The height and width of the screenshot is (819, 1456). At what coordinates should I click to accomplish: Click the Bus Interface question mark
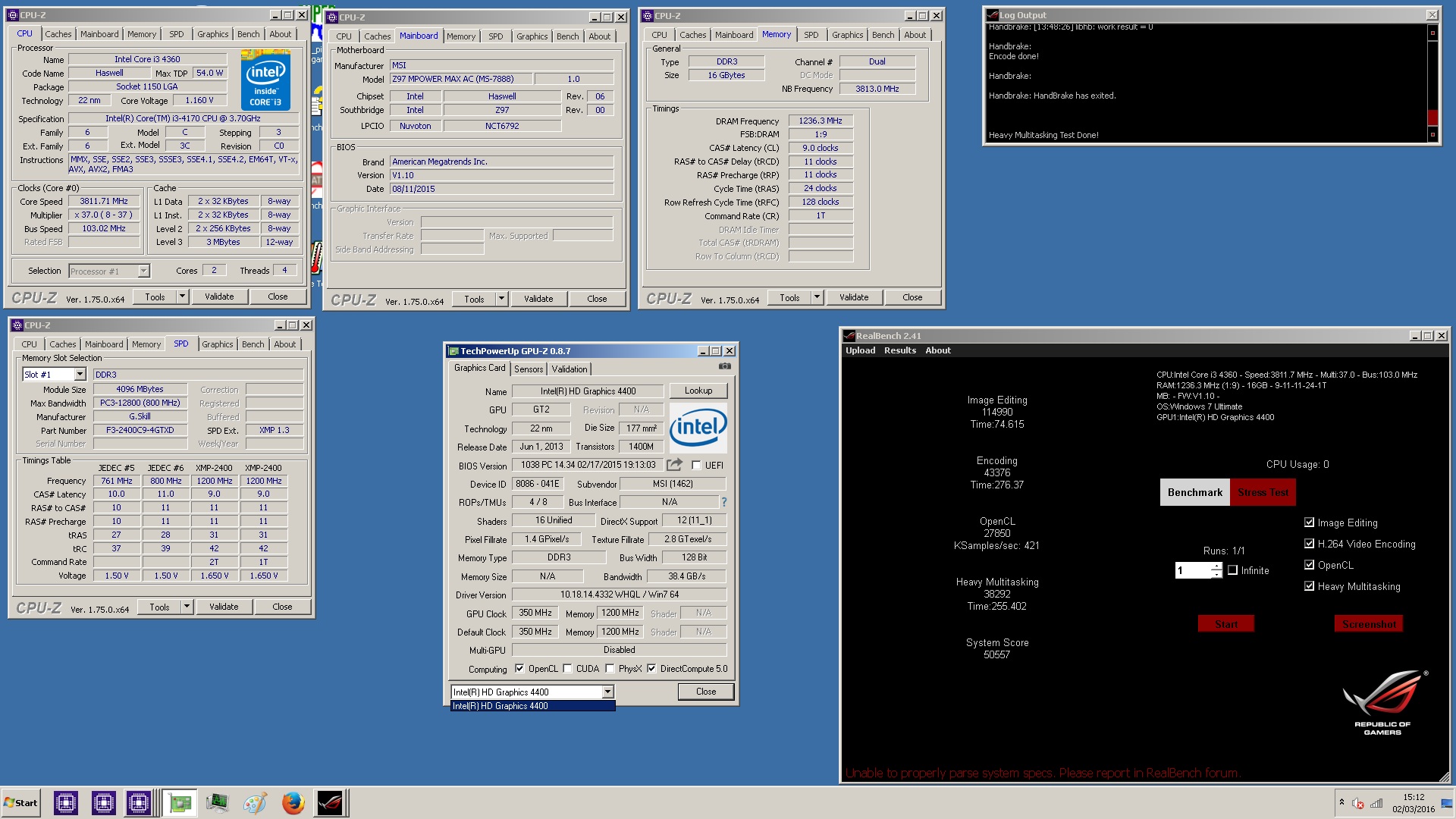[x=723, y=502]
